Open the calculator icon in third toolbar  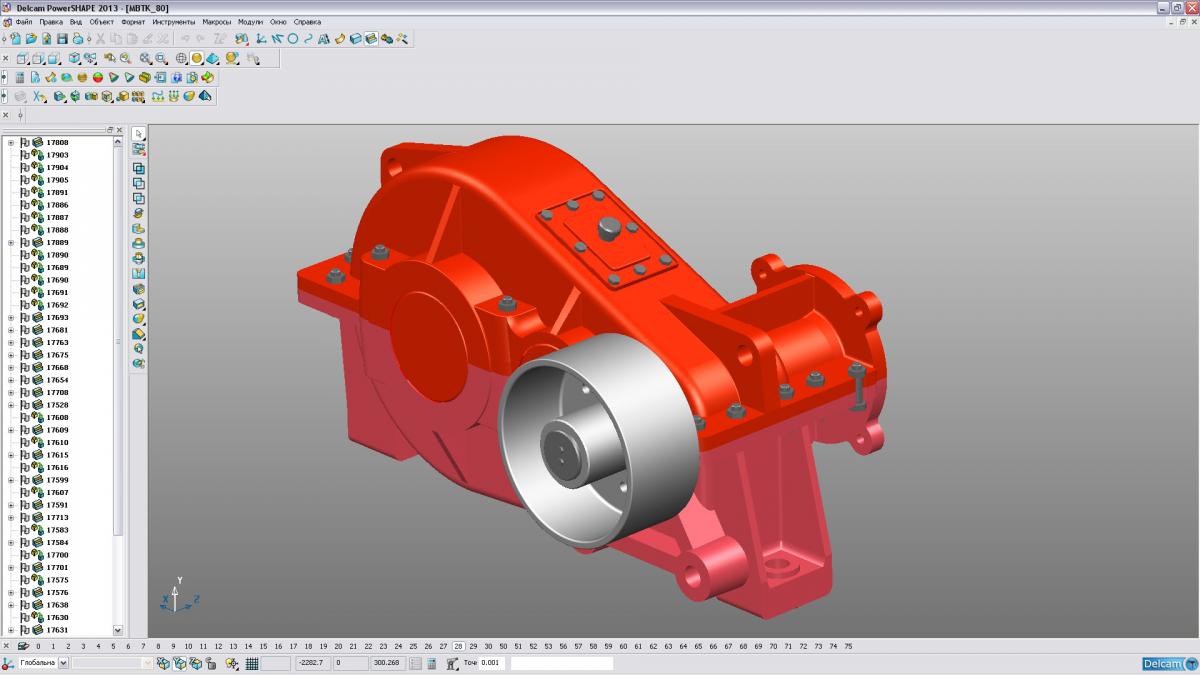pyautogui.click(x=20, y=77)
